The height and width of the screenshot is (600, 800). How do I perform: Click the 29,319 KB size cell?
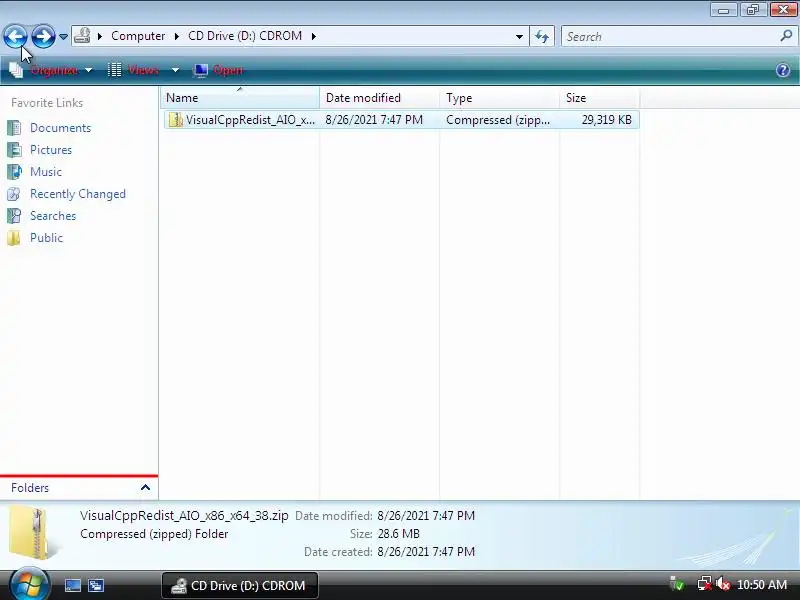pos(607,120)
